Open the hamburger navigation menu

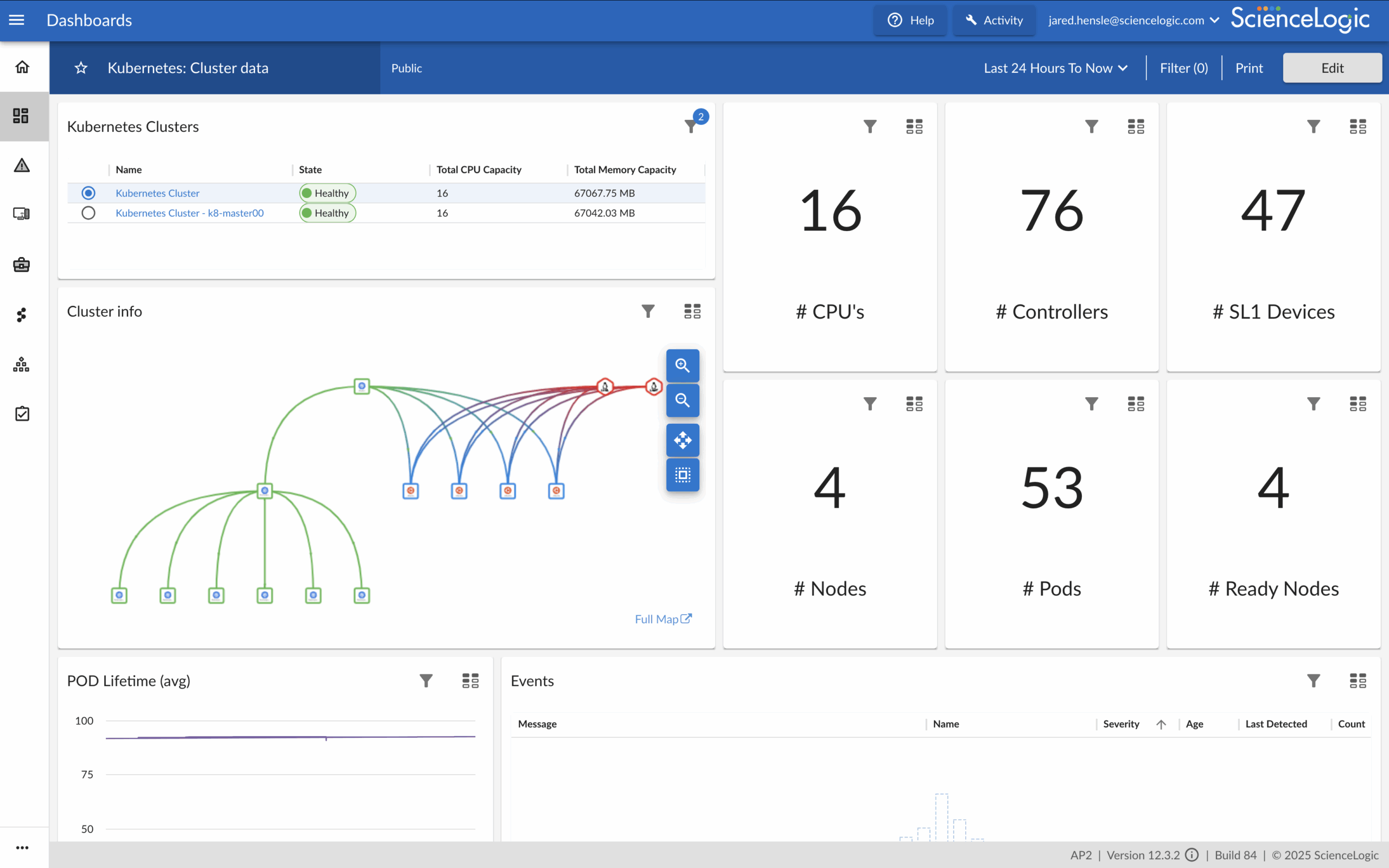(17, 20)
